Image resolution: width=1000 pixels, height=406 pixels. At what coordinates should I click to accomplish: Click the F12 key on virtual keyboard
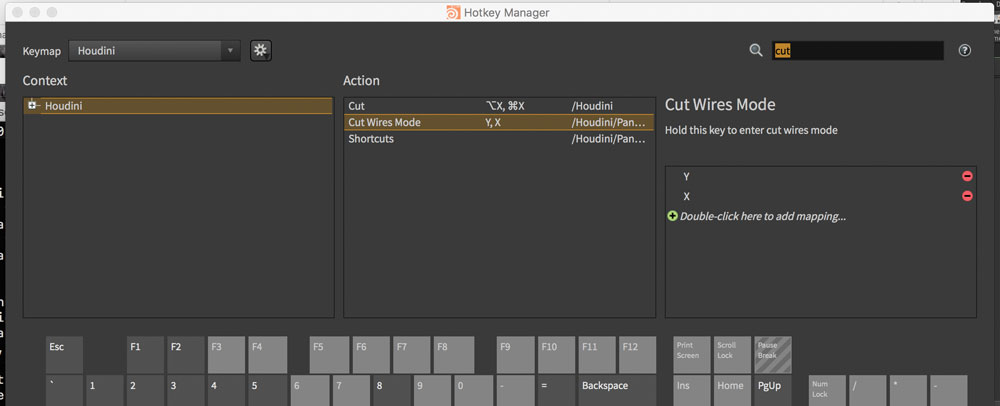pos(638,355)
